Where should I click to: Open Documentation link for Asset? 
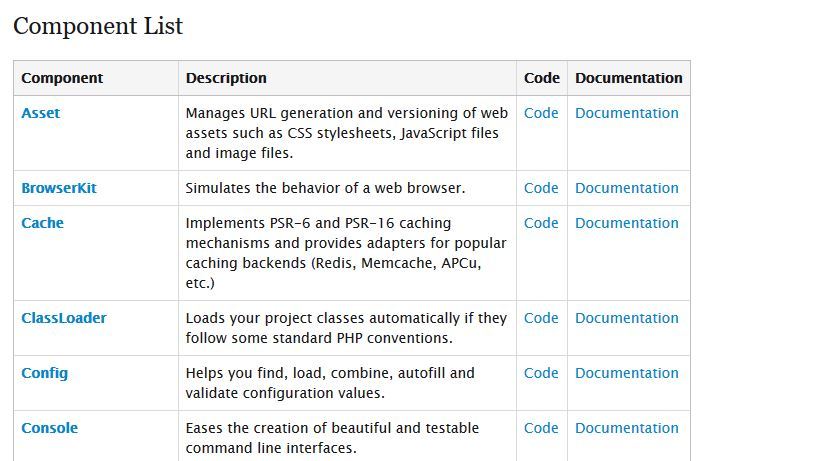[626, 113]
